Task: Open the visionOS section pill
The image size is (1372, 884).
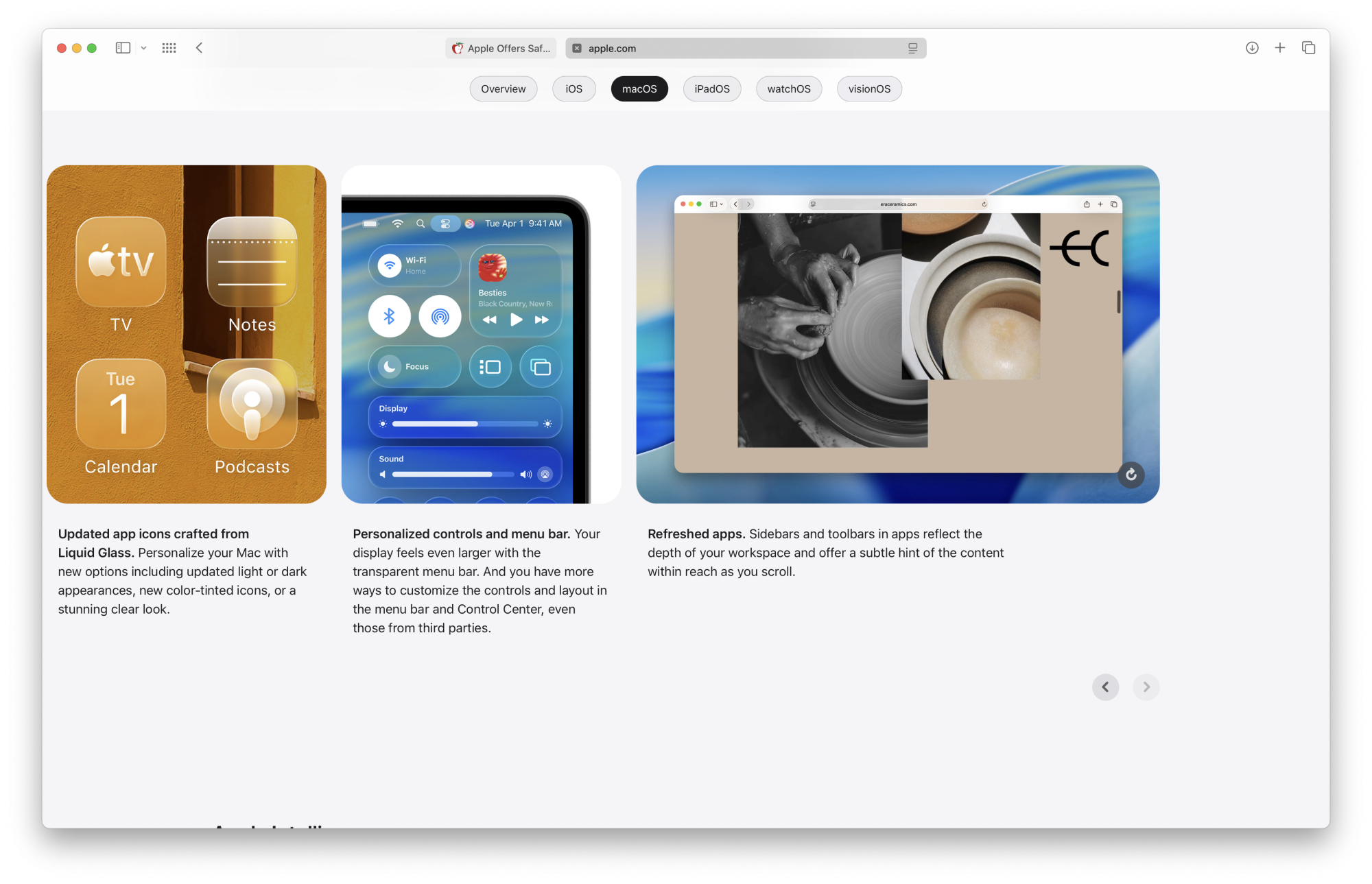Action: (869, 89)
